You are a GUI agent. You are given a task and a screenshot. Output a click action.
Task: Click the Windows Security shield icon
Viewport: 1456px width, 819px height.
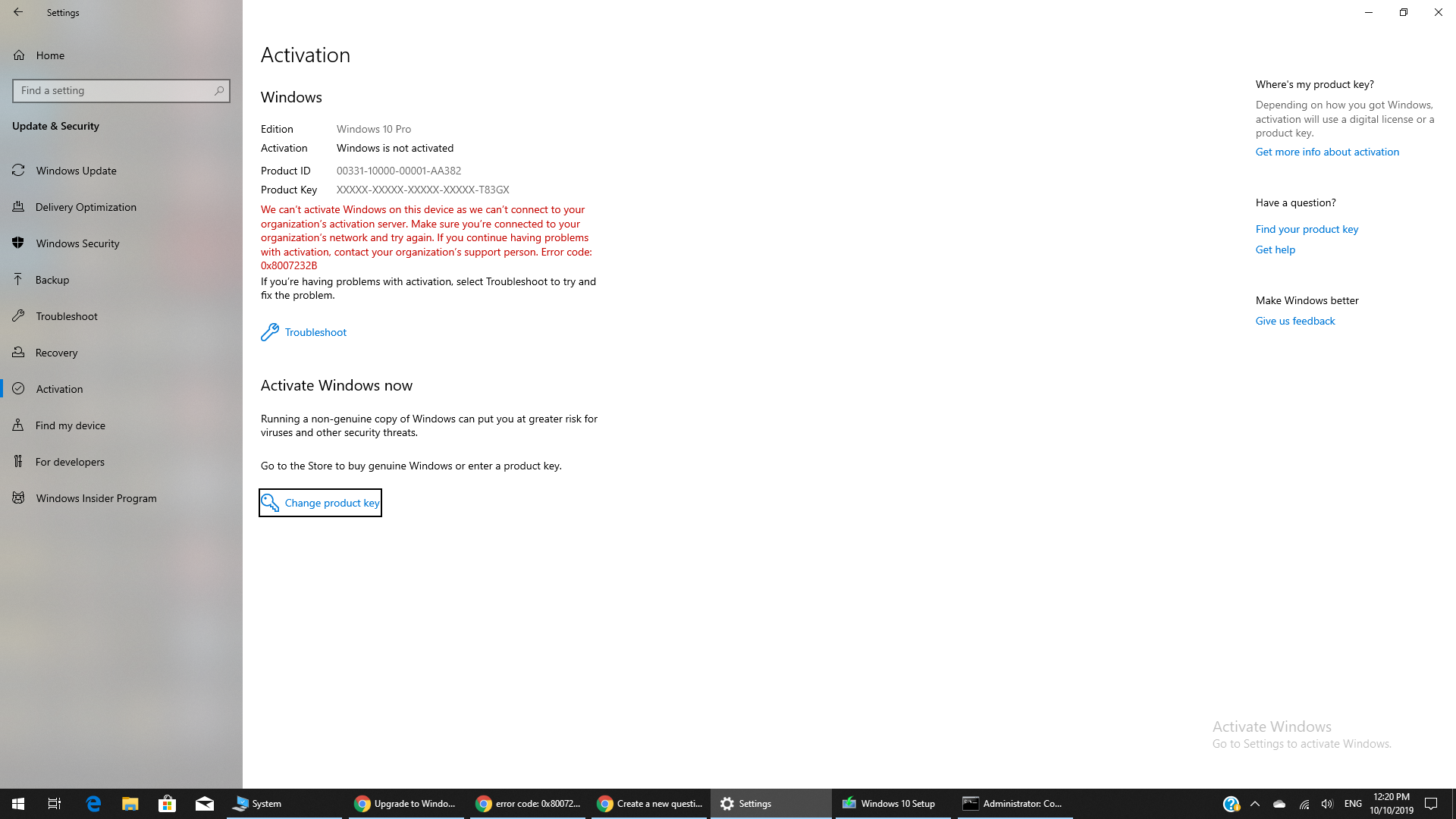pos(18,243)
